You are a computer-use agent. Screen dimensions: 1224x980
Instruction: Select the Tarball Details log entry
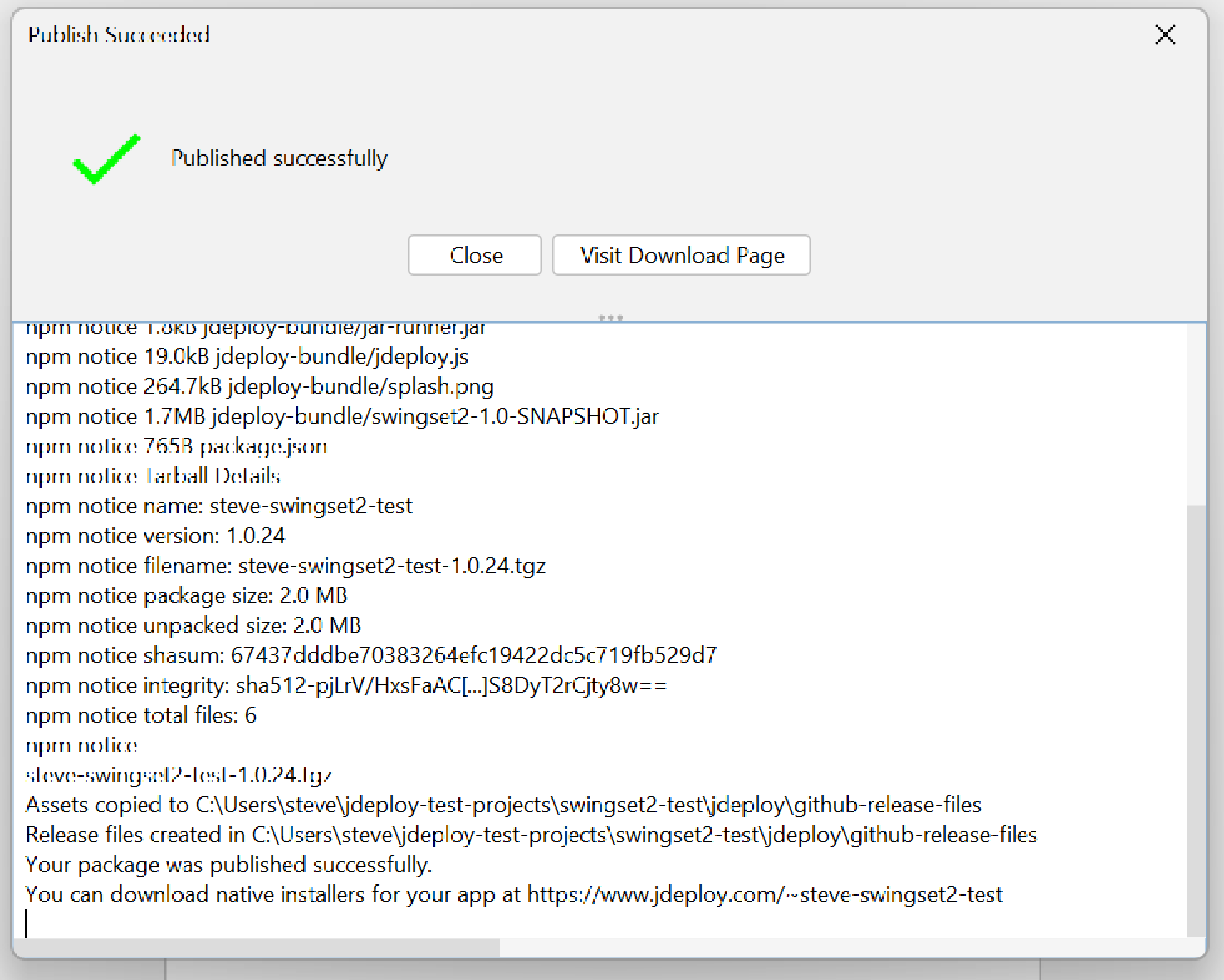153,476
